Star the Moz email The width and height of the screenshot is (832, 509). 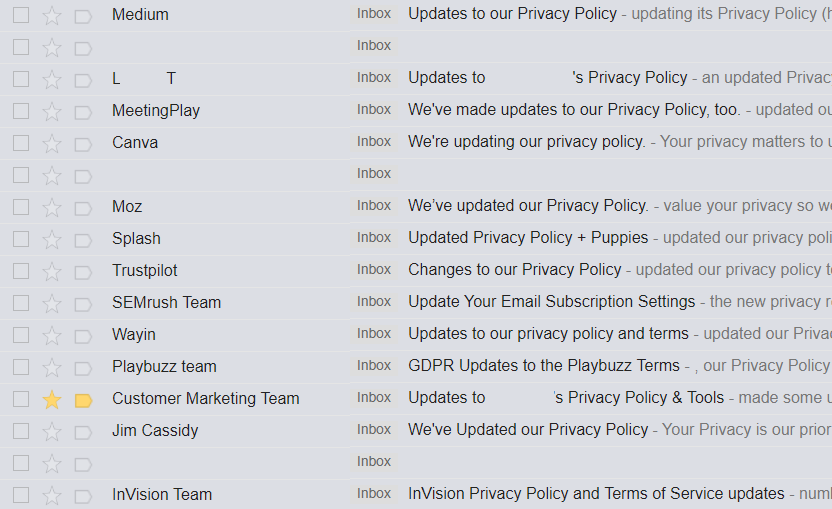click(51, 208)
